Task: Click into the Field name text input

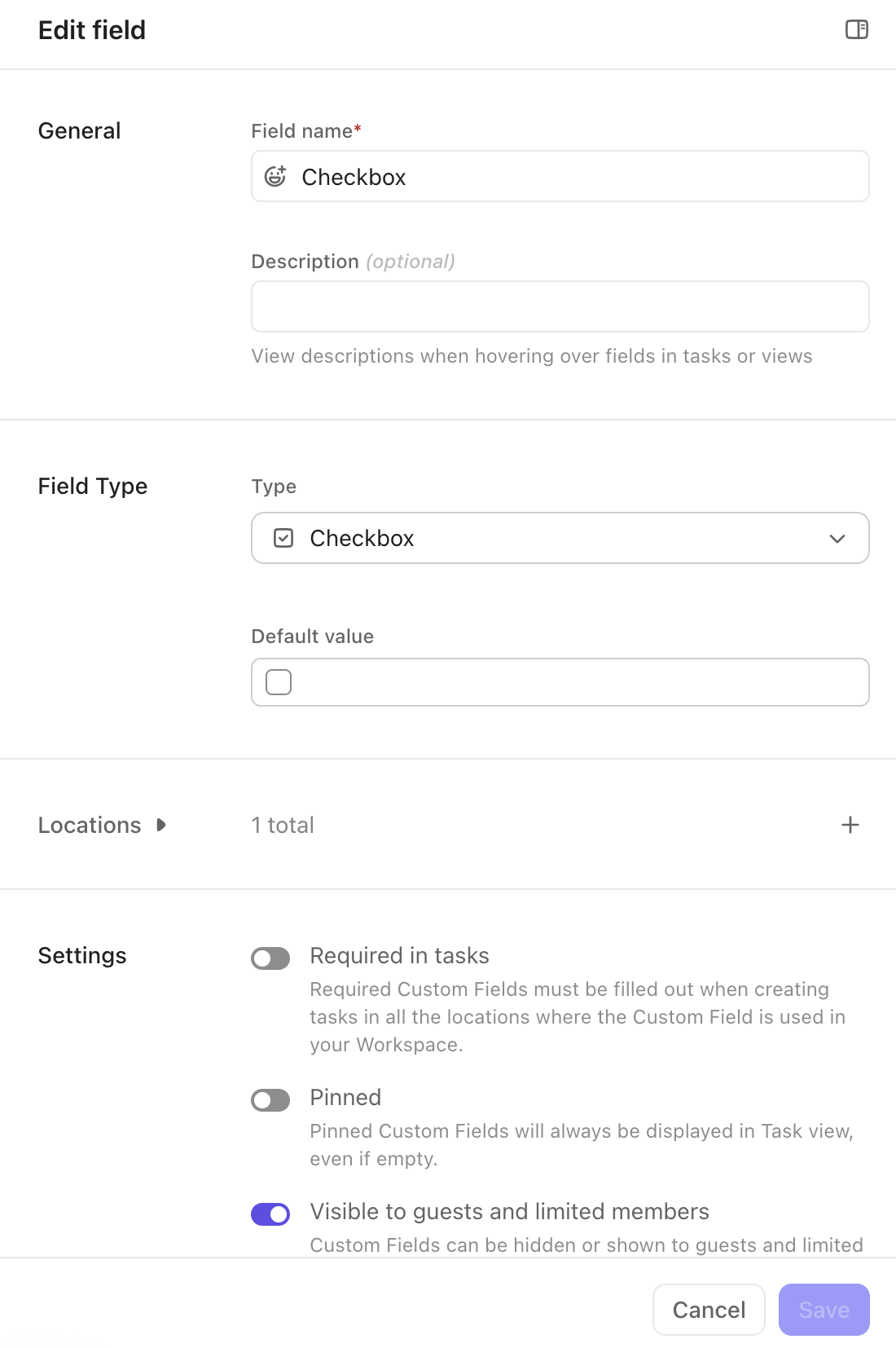Action: pos(570,177)
